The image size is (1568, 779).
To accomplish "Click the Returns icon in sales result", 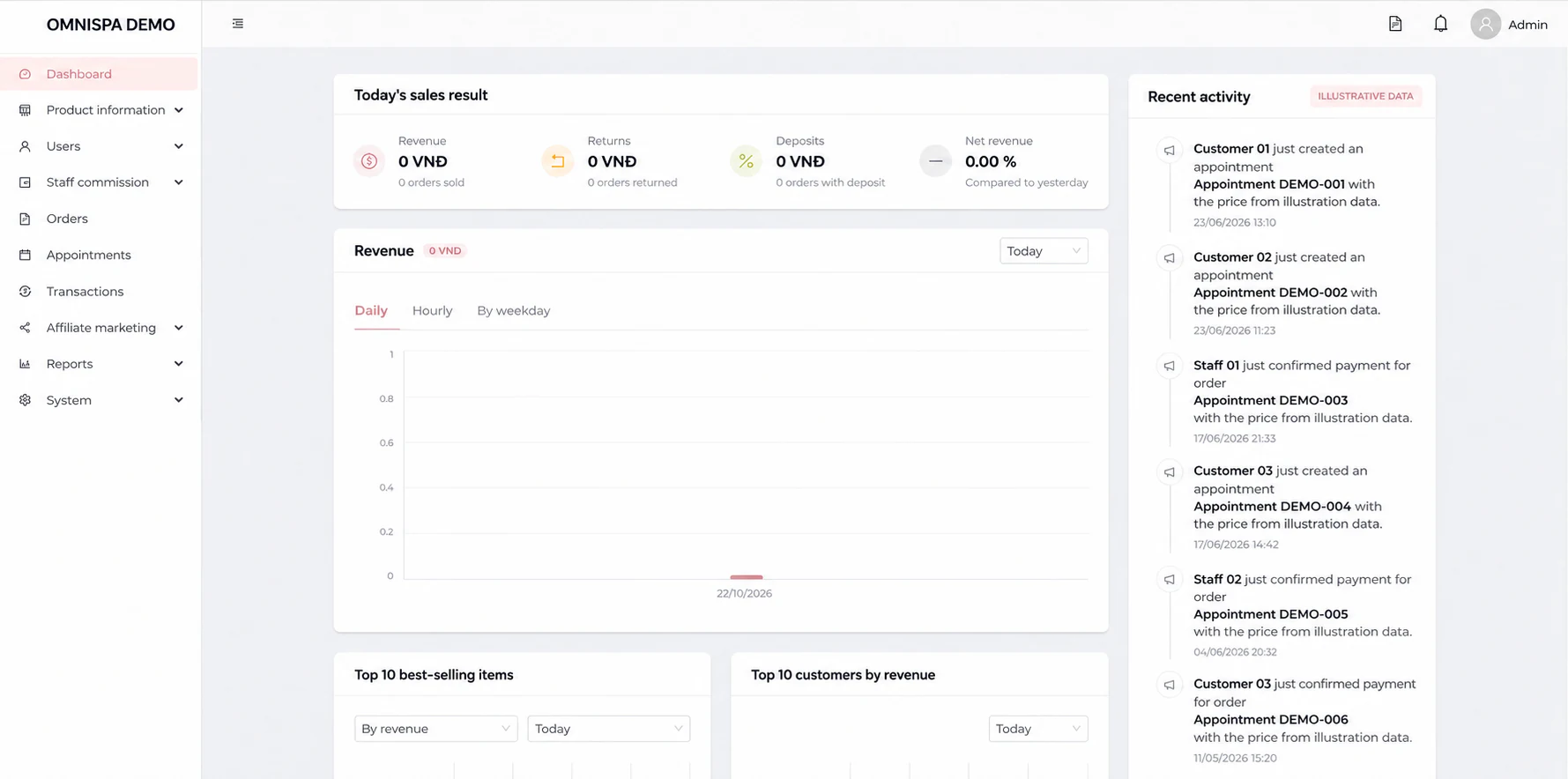I will click(557, 161).
